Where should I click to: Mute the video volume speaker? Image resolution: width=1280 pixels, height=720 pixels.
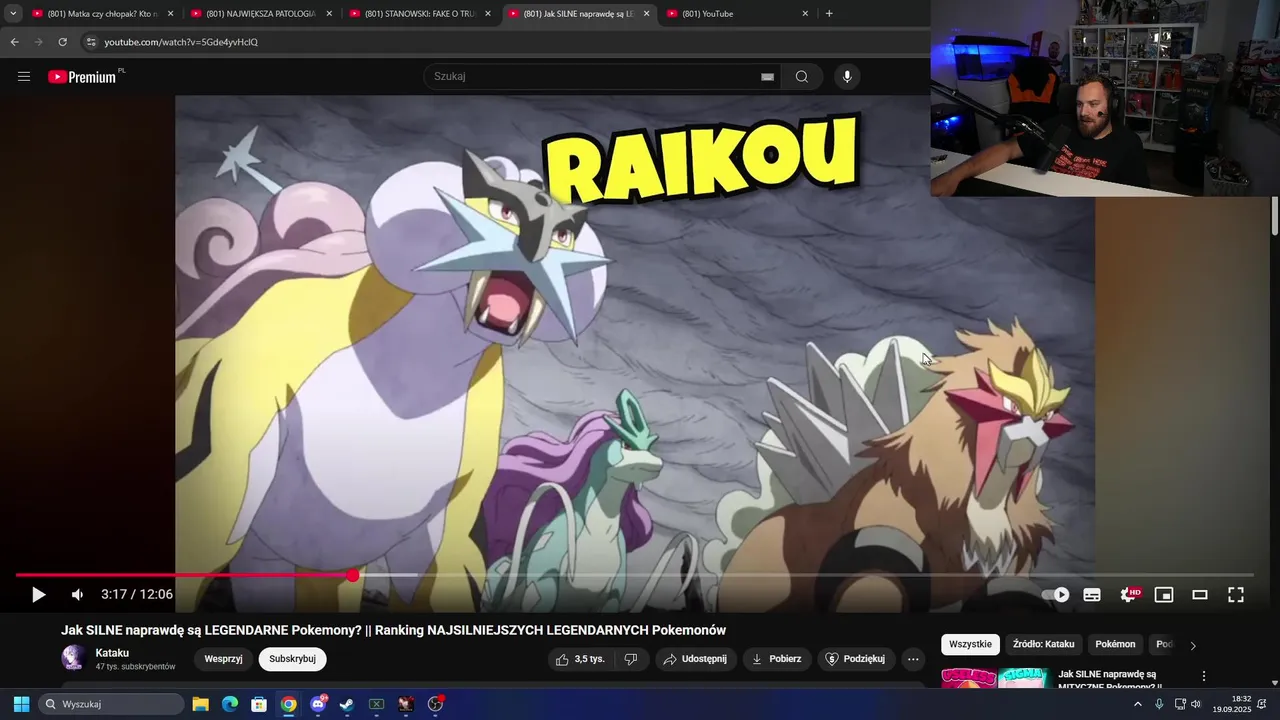click(77, 595)
